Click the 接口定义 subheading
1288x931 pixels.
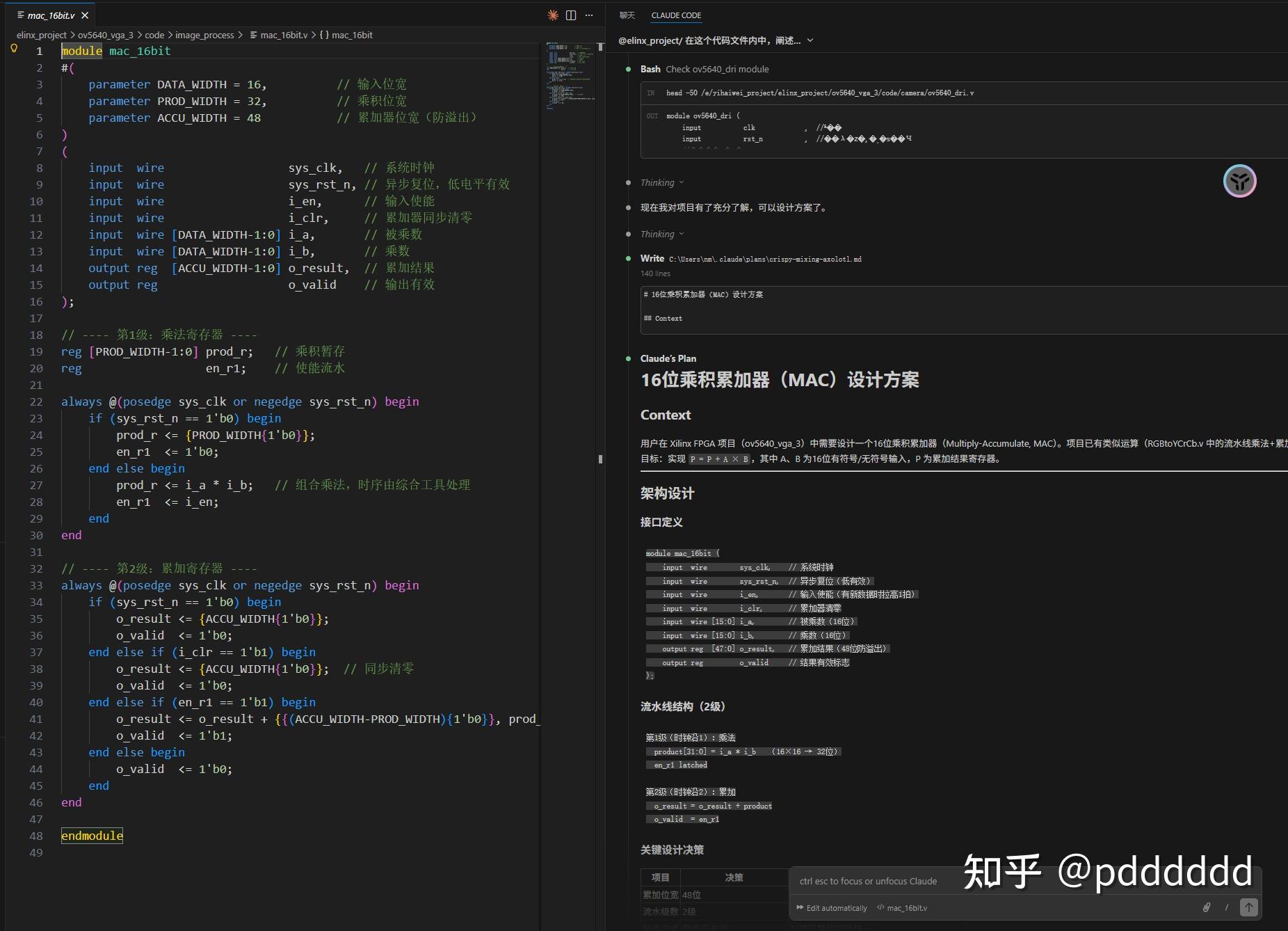click(x=661, y=523)
